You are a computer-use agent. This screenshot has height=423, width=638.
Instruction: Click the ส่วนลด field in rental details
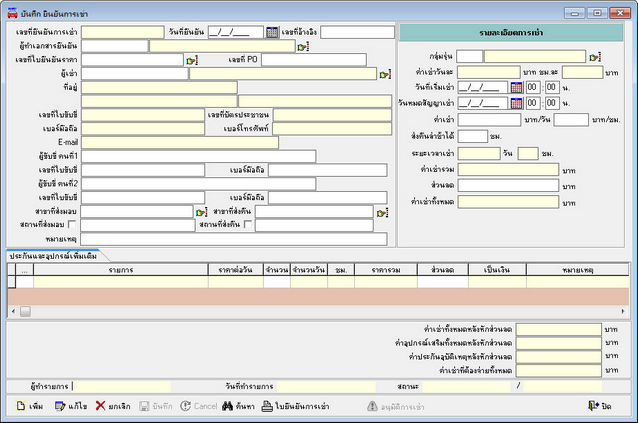tap(508, 185)
